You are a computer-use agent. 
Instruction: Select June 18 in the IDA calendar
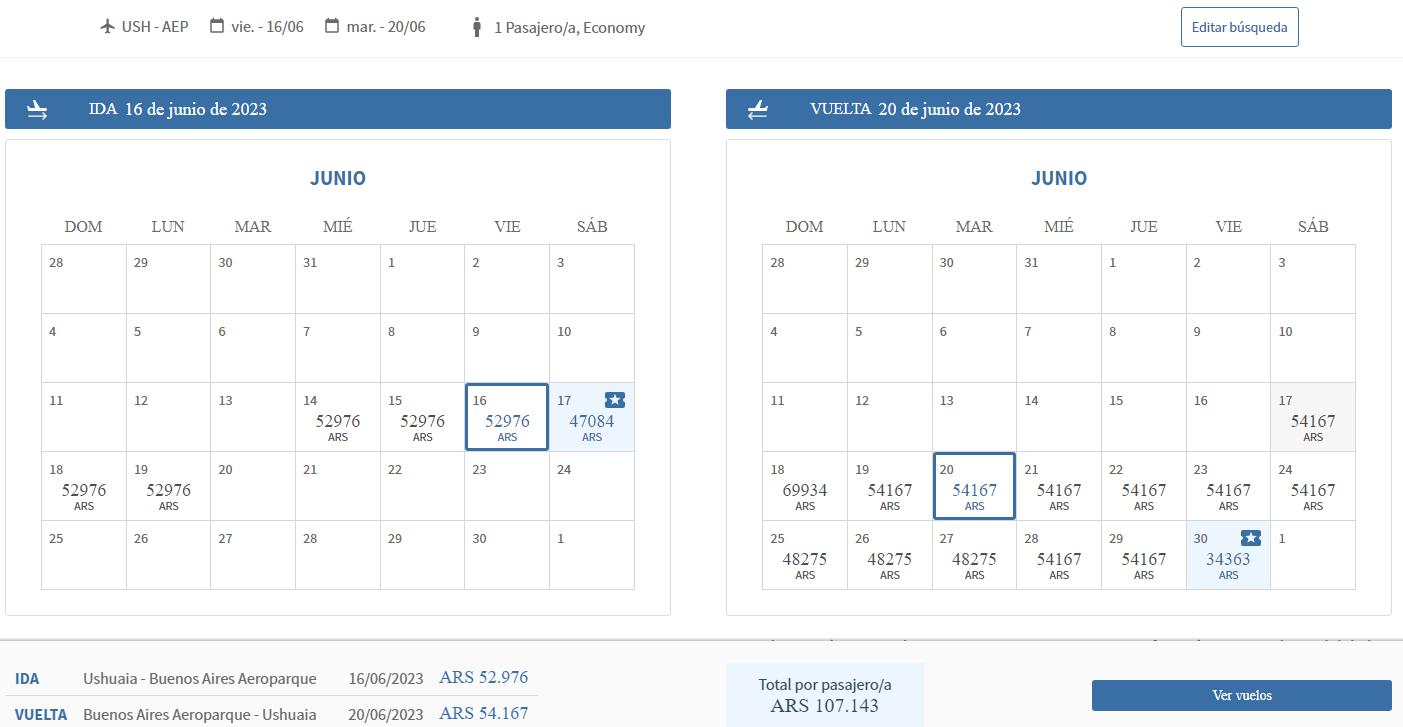84,487
